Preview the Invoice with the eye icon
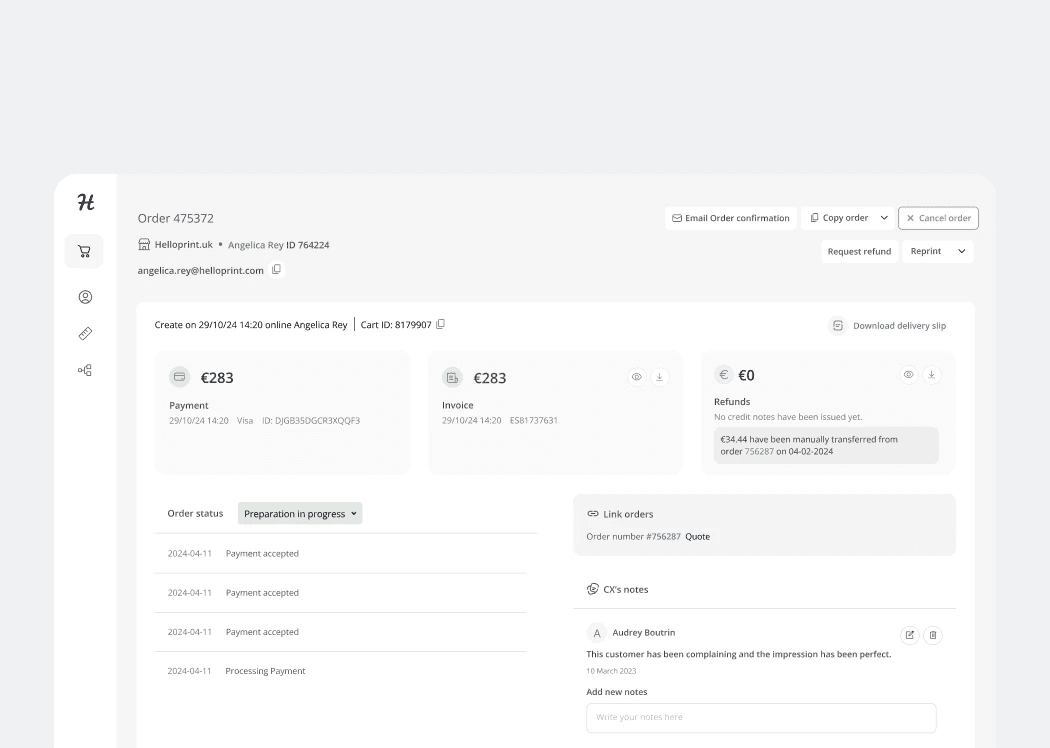The width and height of the screenshot is (1050, 748). coord(636,377)
